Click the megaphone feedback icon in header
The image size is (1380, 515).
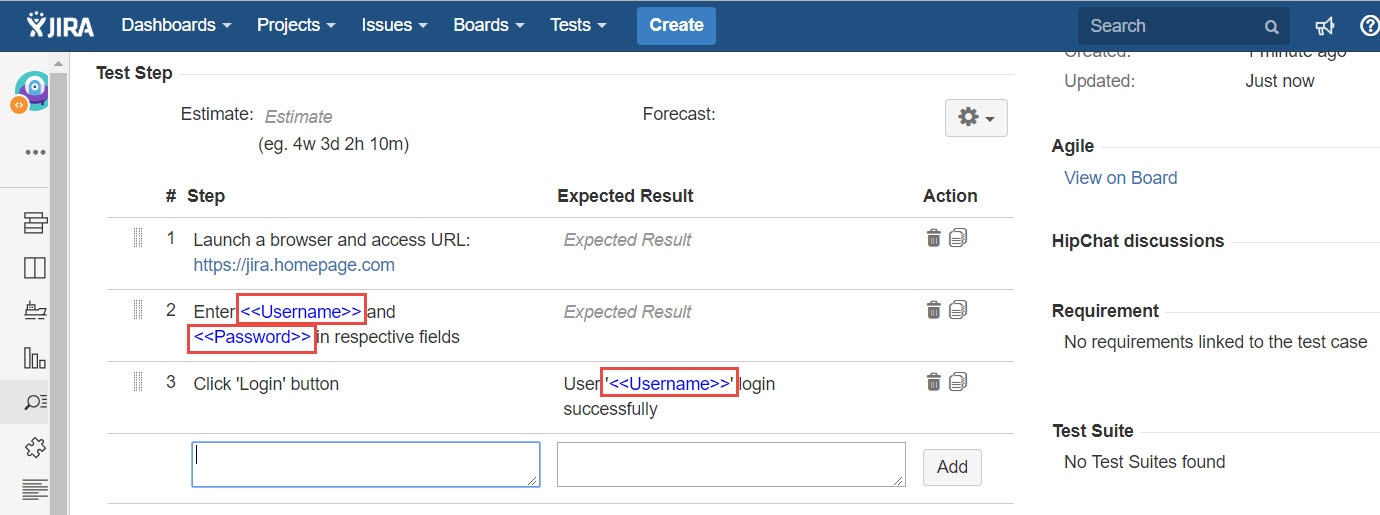coord(1325,26)
